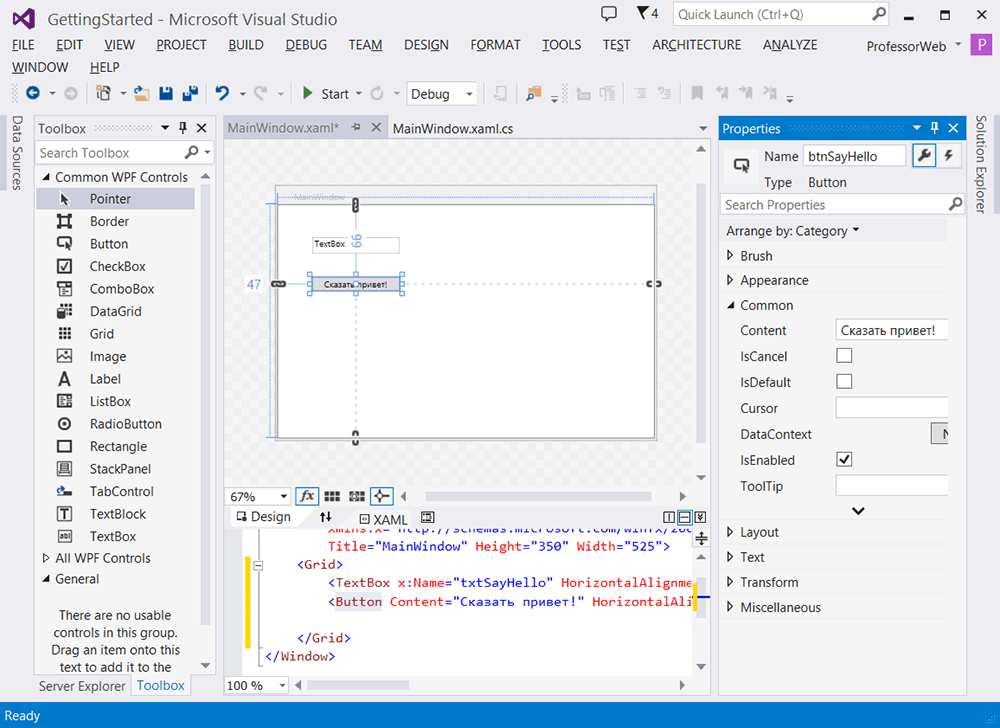The width and height of the screenshot is (1000, 728).
Task: Toggle the fx effects button in designer
Action: coord(307,496)
